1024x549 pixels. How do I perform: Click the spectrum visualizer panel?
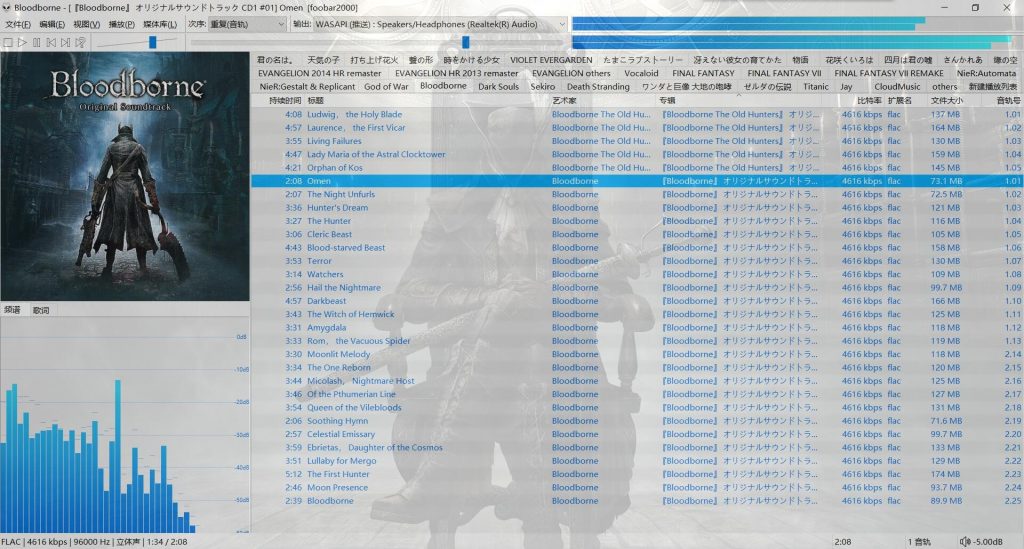(125, 426)
